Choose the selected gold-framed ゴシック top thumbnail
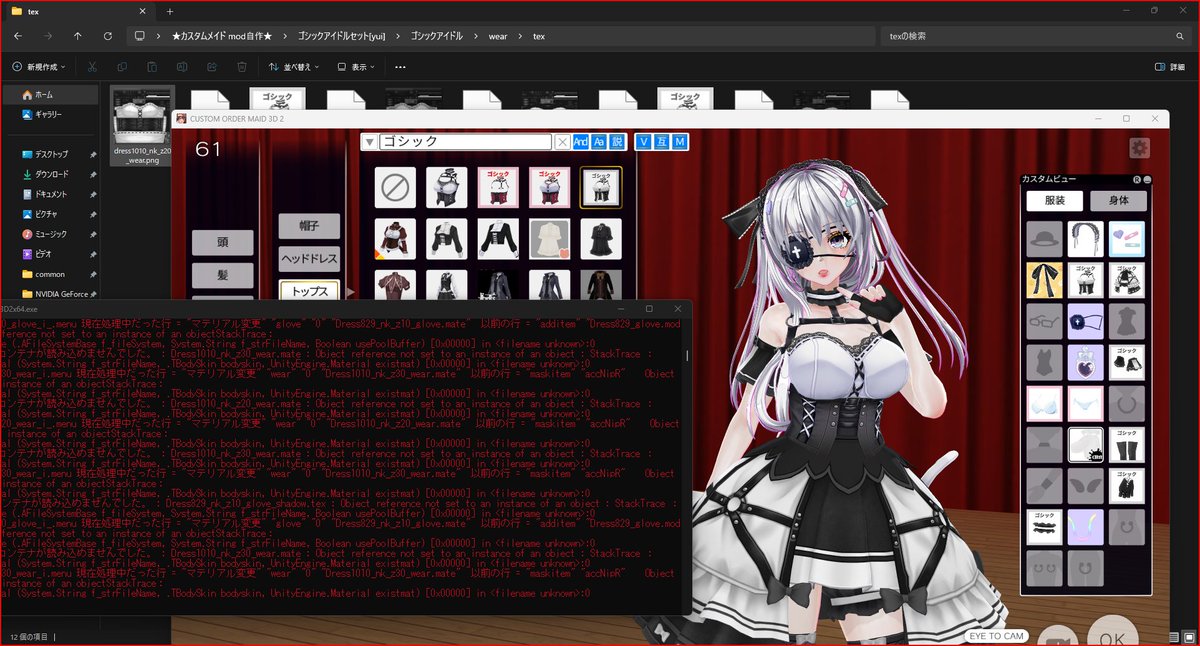1200x646 pixels. click(x=601, y=187)
